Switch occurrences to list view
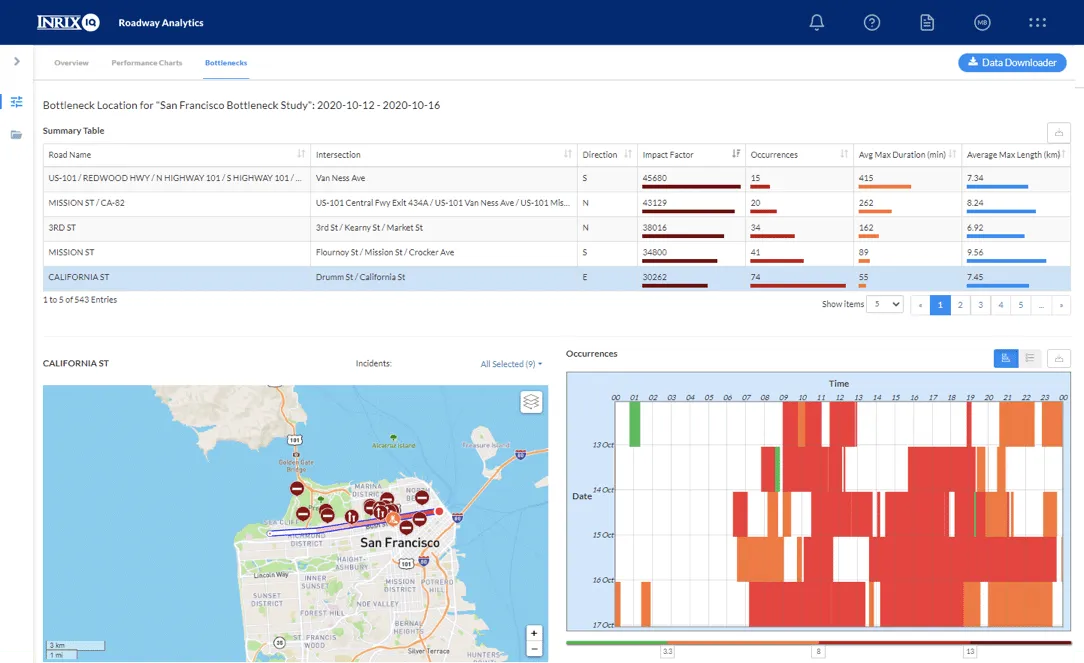Viewport: 1084px width, 663px height. pyautogui.click(x=1030, y=358)
